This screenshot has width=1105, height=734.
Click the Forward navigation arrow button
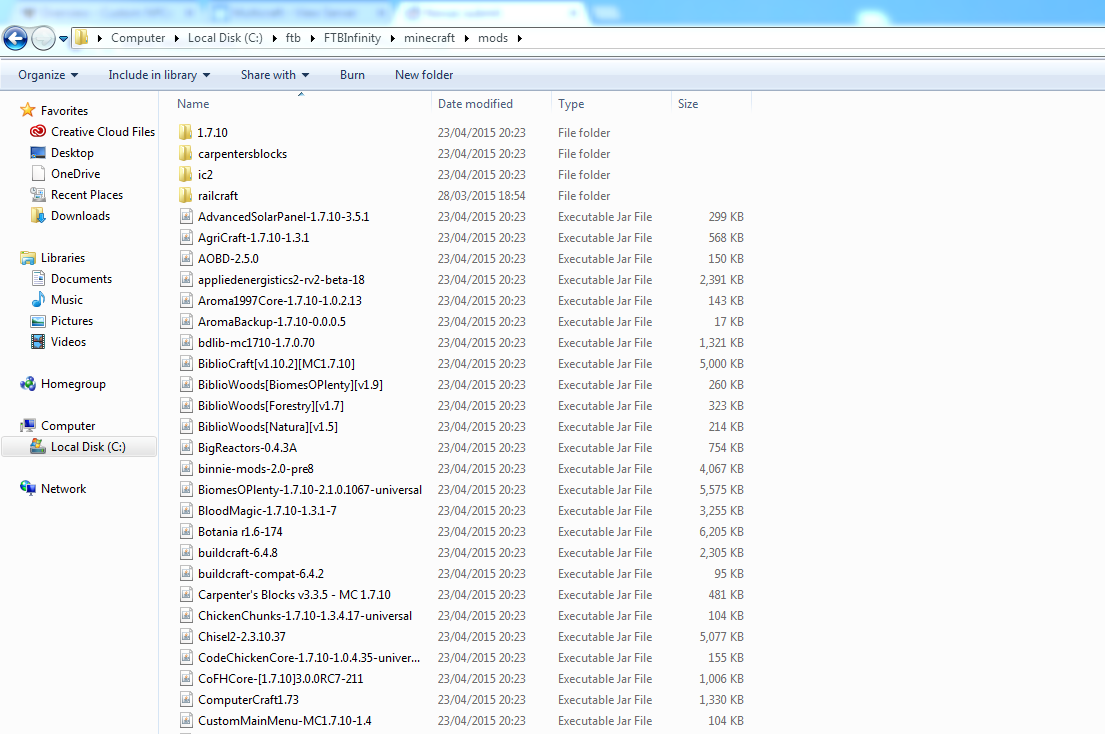pos(44,38)
